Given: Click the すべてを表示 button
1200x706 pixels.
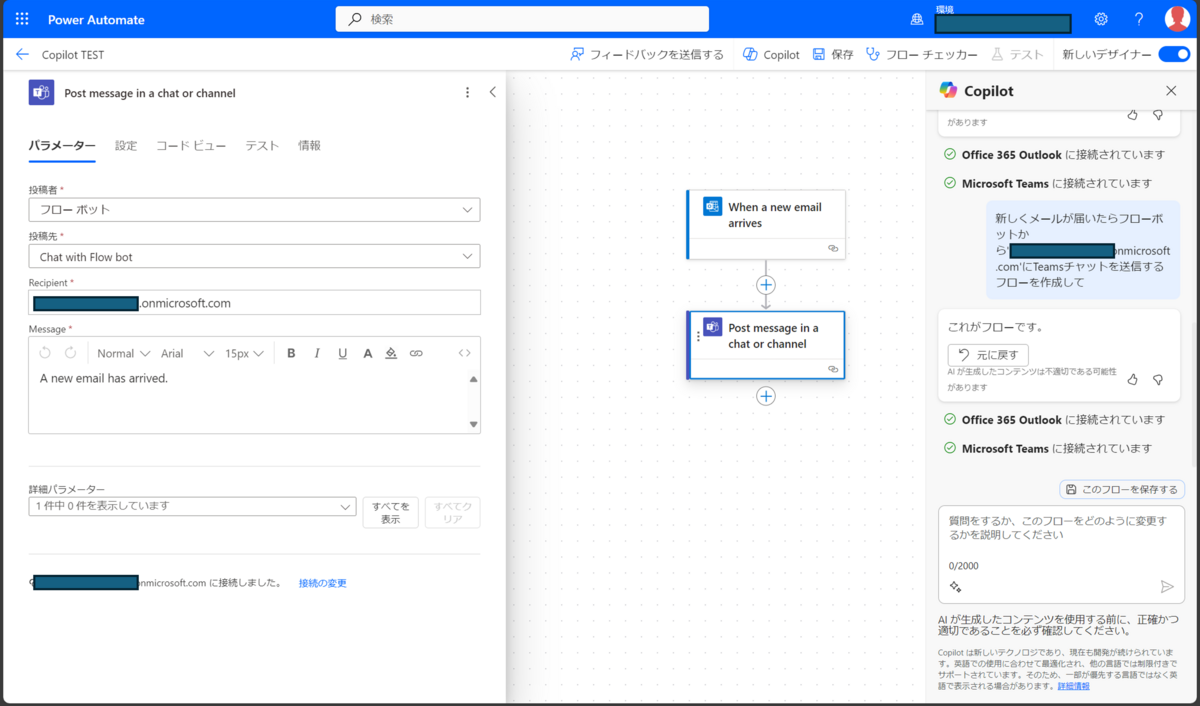Looking at the screenshot, I should tap(390, 512).
